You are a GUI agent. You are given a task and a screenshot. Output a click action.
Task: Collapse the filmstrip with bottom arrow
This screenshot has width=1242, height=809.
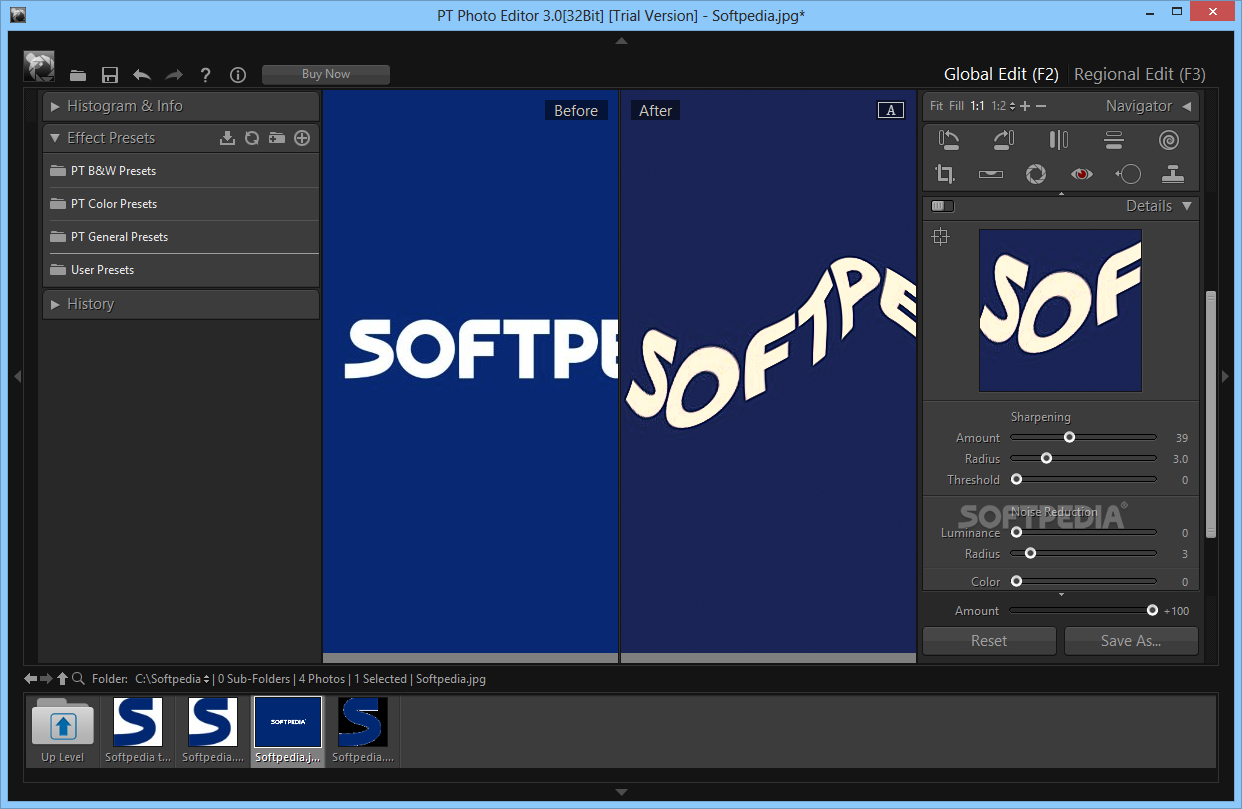(621, 793)
